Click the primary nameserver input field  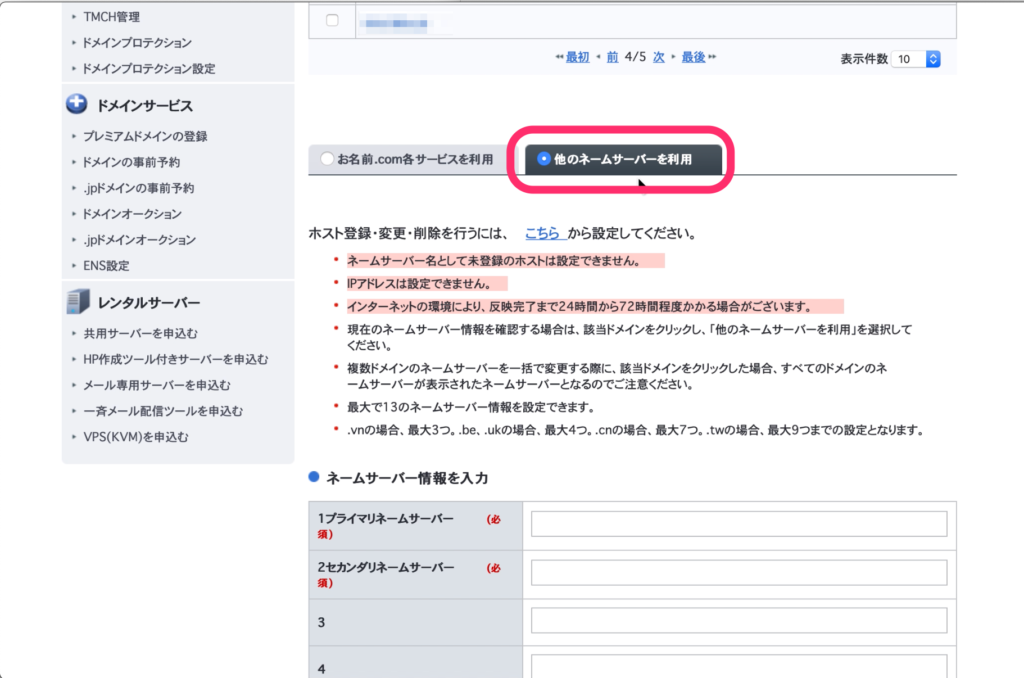click(x=738, y=524)
